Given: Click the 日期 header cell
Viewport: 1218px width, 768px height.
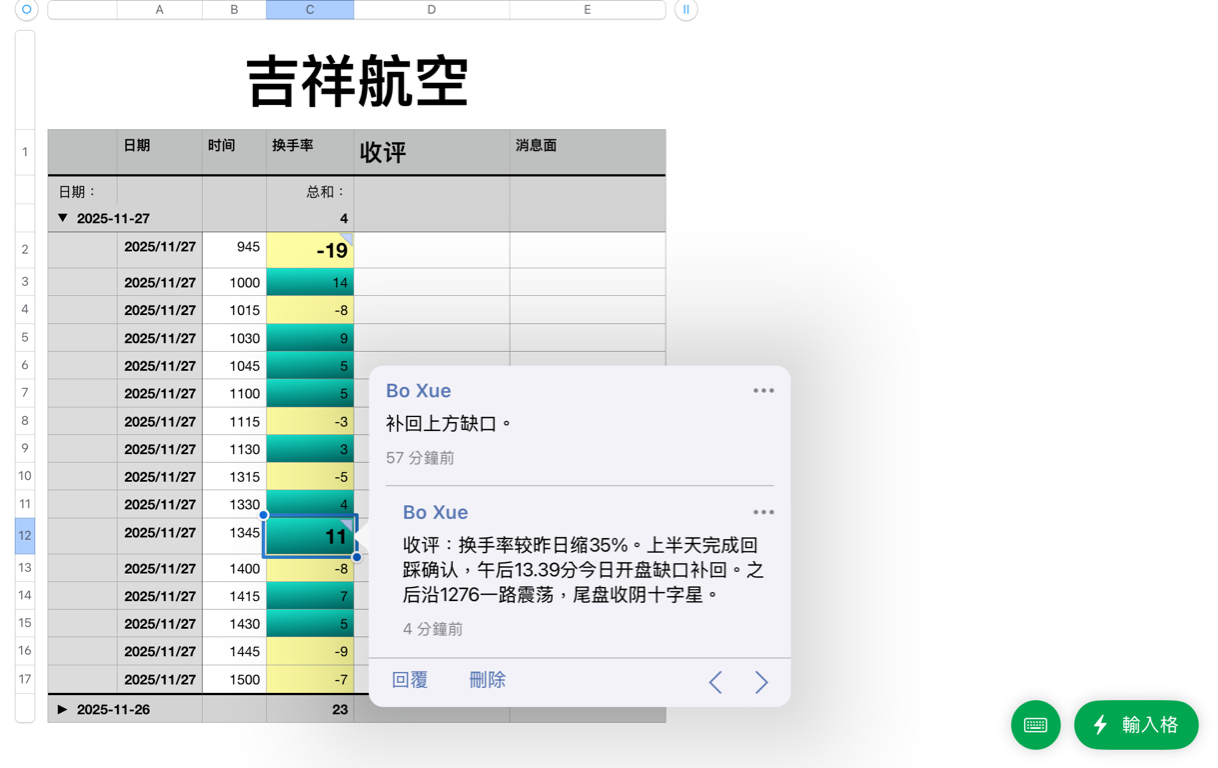Looking at the screenshot, I should click(x=160, y=152).
